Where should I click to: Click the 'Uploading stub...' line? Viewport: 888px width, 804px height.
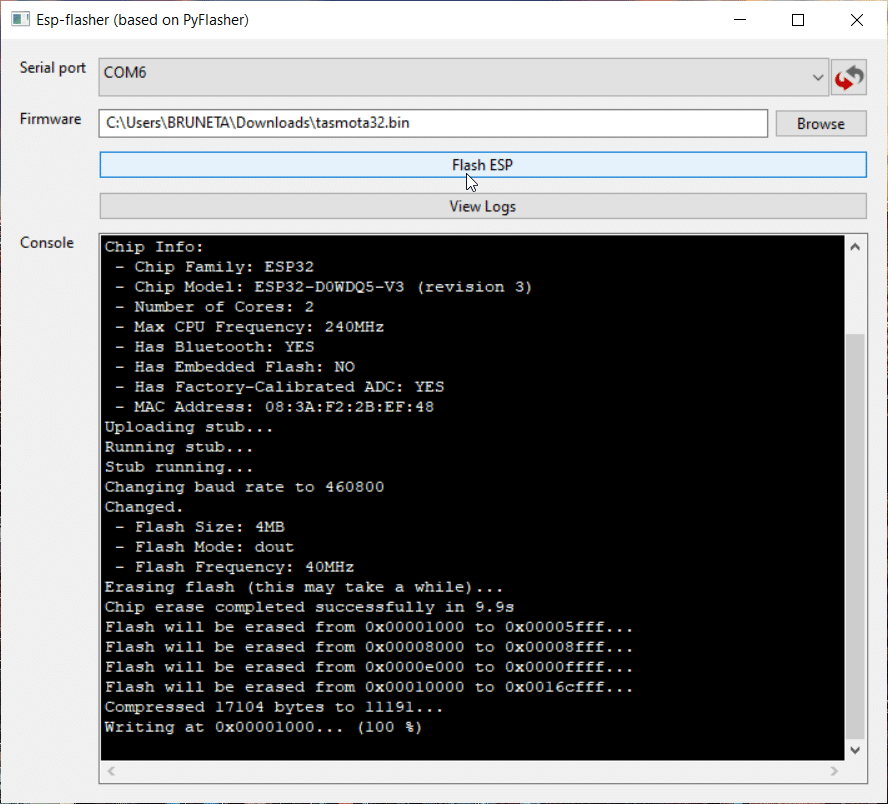coord(189,427)
